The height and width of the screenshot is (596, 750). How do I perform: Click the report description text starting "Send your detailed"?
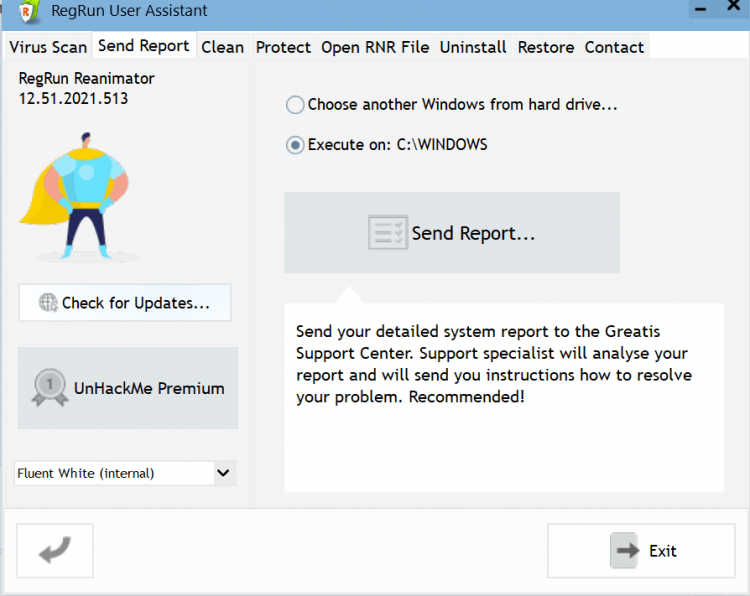point(494,364)
